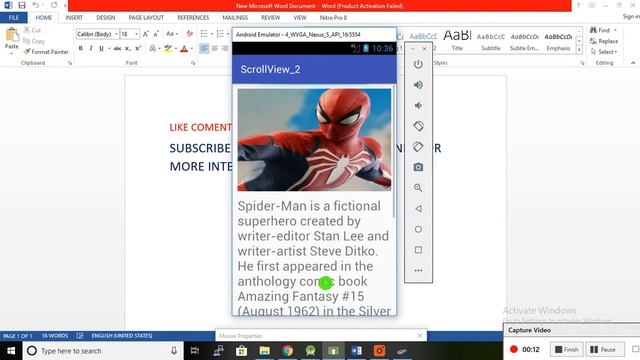This screenshot has width=640, height=360.
Task: Click emulator Back triangle button
Action: pos(418,209)
